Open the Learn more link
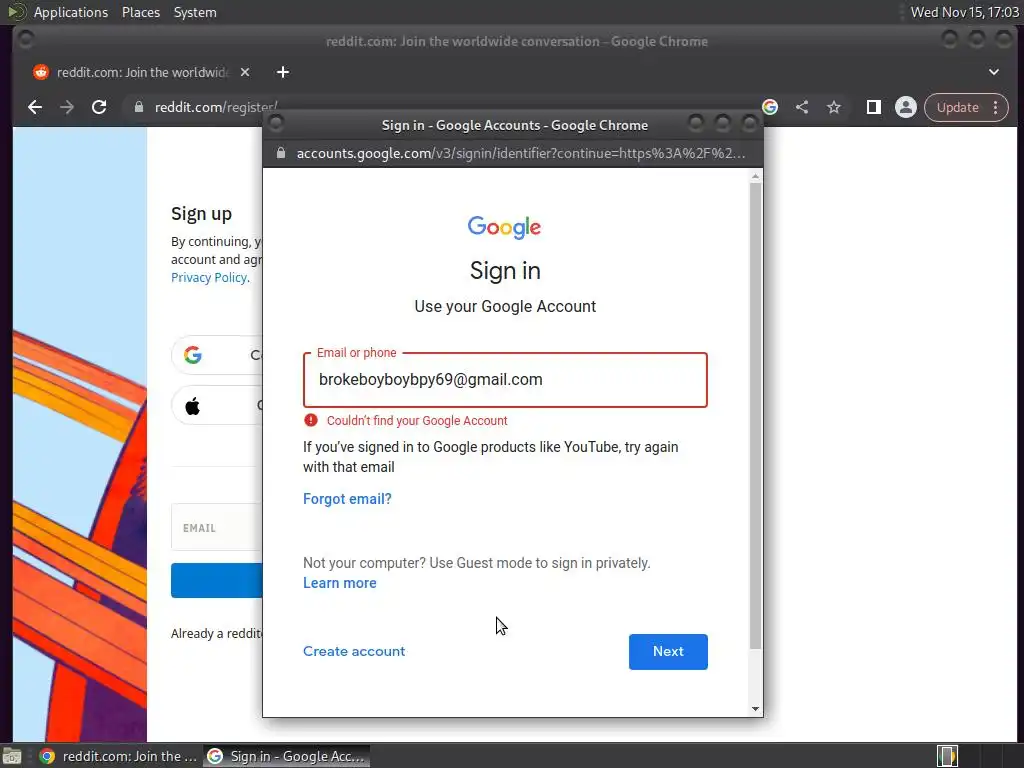The height and width of the screenshot is (768, 1024). [340, 583]
